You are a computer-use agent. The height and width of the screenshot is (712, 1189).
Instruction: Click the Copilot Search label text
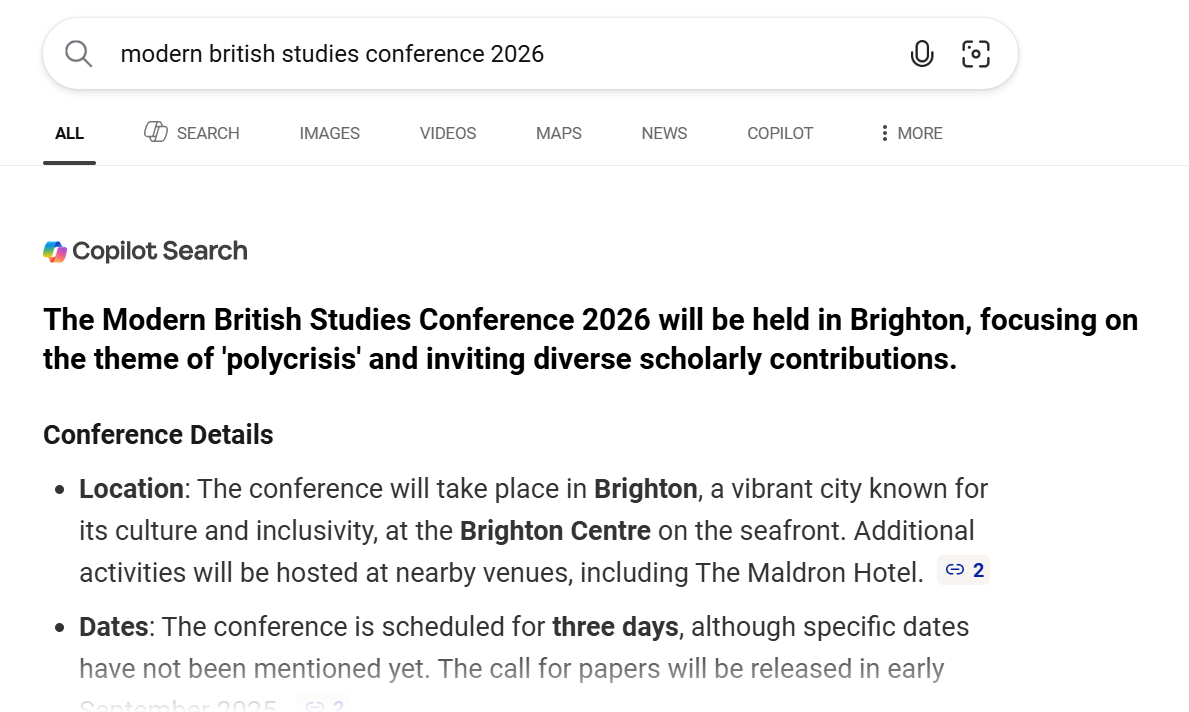(159, 251)
